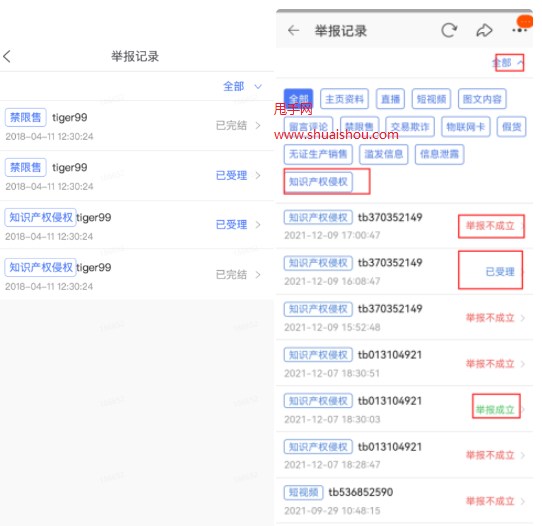
Task: Open chevron of 短视频 tb536852590 record
Action: 523,501
